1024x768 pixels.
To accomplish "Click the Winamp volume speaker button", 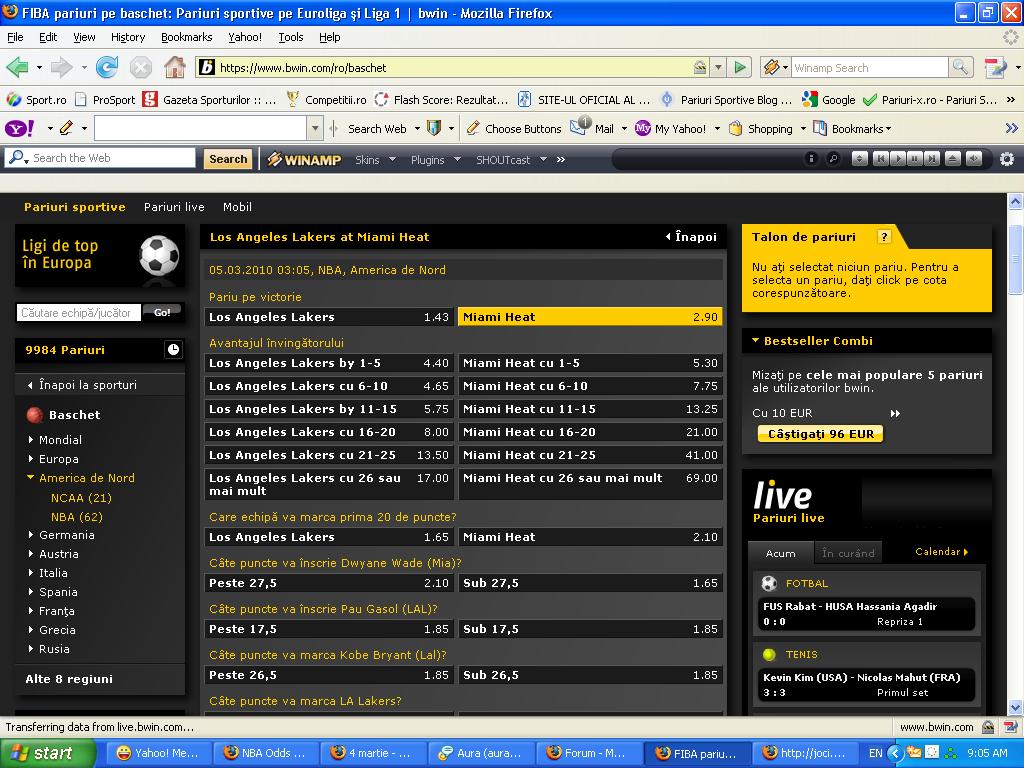I will (974, 159).
